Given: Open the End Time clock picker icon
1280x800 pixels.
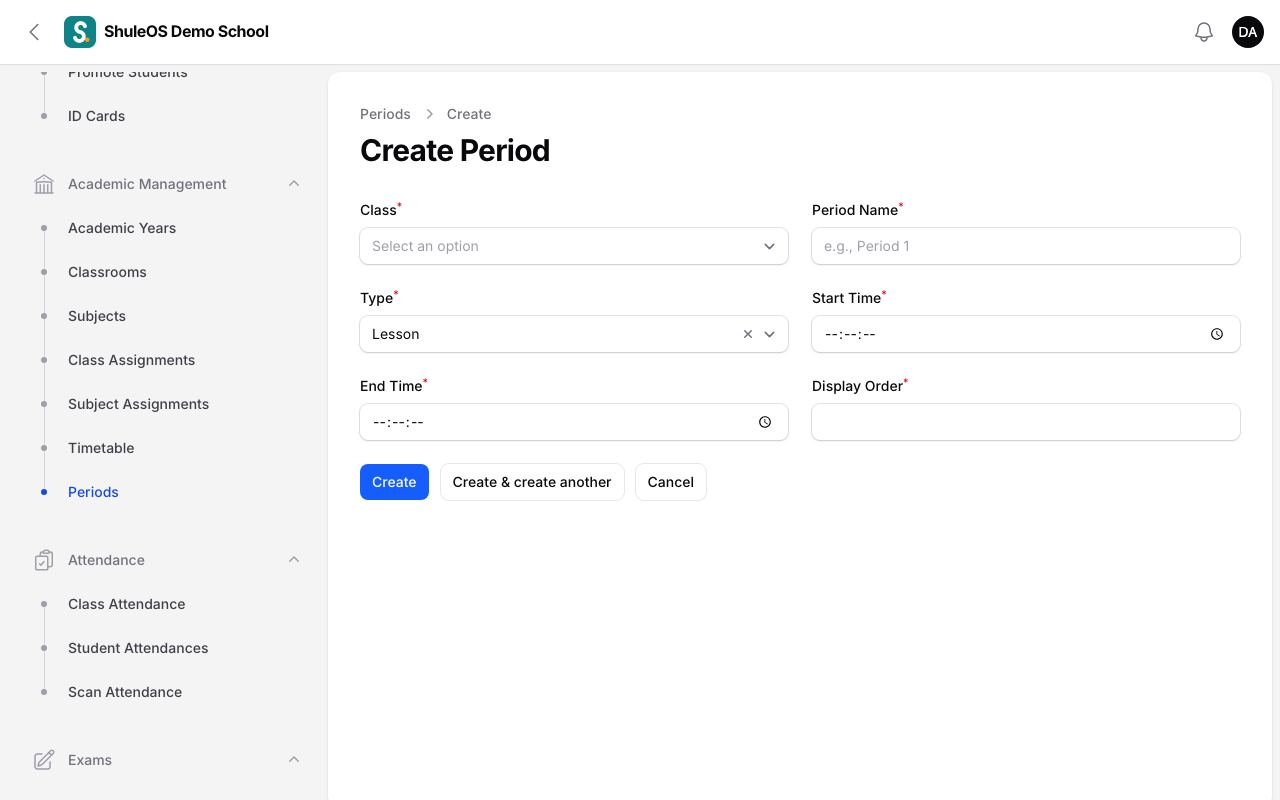Looking at the screenshot, I should 765,422.
